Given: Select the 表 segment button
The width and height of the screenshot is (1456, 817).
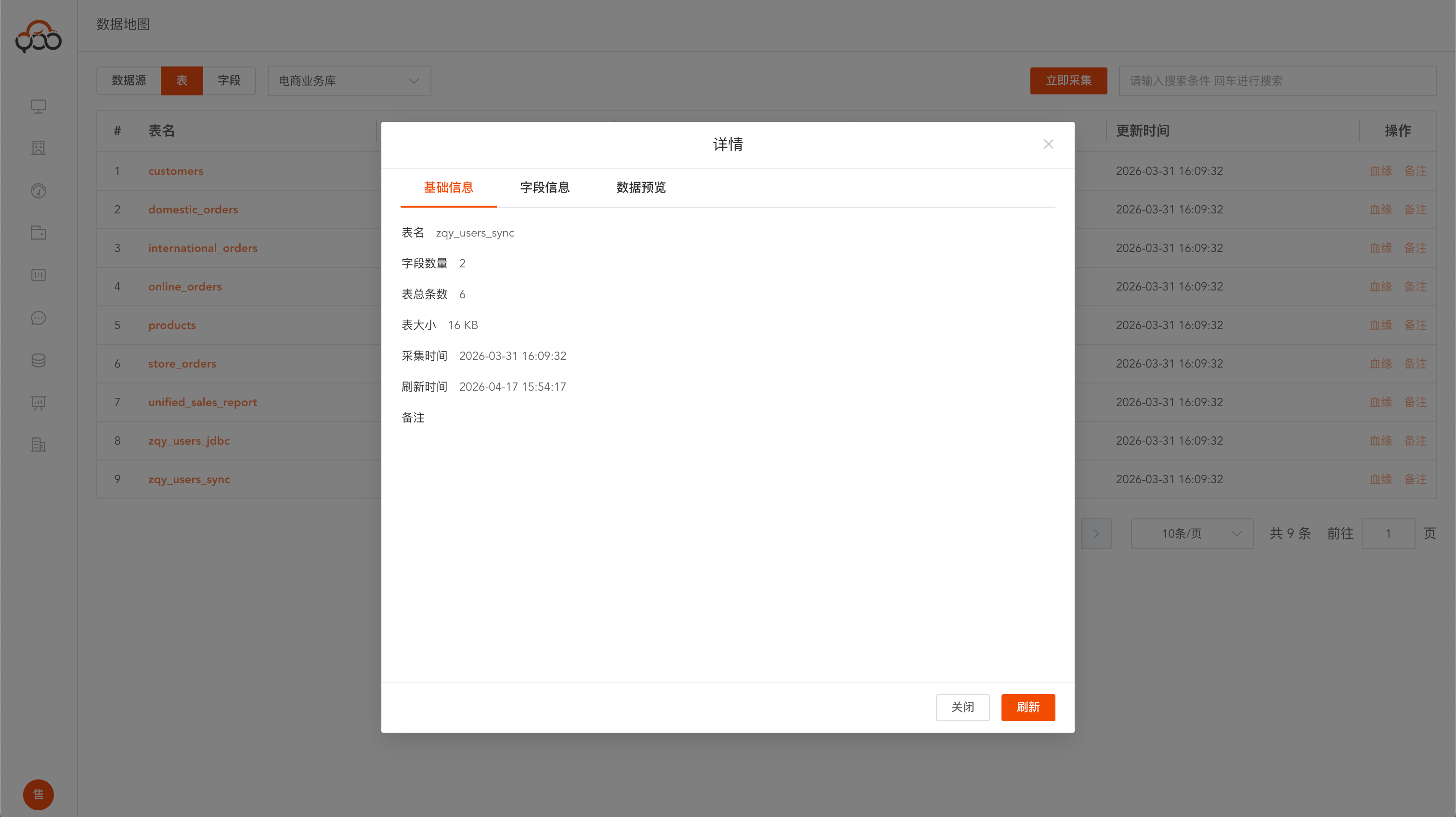Looking at the screenshot, I should pos(182,80).
